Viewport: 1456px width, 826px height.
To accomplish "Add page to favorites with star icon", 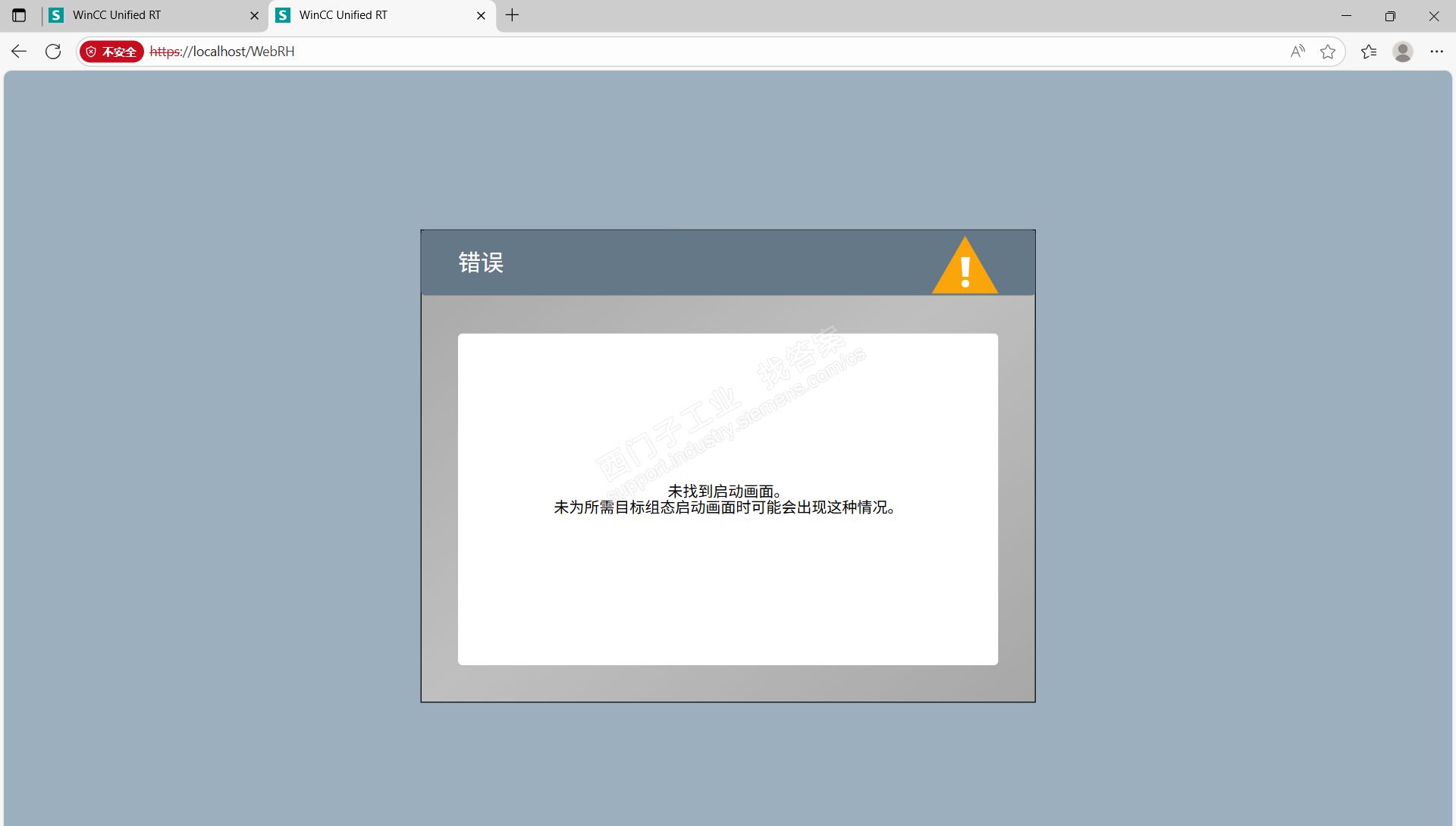I will pos(1327,52).
